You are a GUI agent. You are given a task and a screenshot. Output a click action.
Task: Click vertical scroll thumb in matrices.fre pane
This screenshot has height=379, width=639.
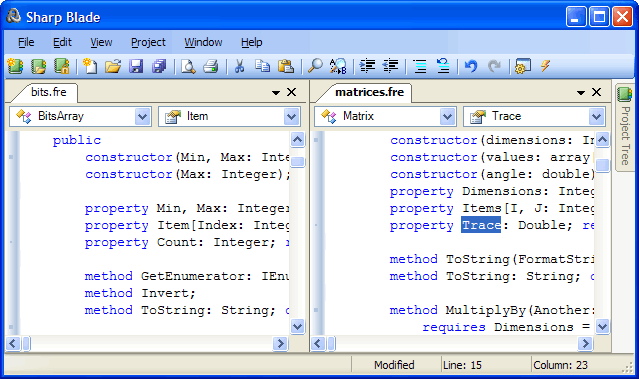pos(602,165)
